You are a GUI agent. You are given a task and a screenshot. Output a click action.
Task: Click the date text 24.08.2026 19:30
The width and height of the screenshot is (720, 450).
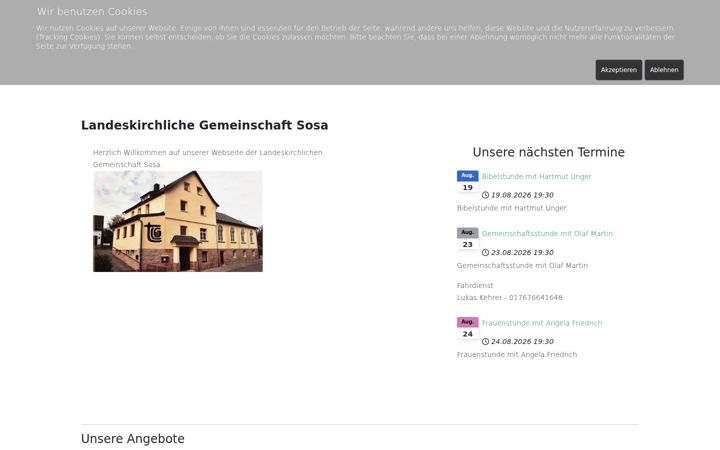tap(522, 342)
